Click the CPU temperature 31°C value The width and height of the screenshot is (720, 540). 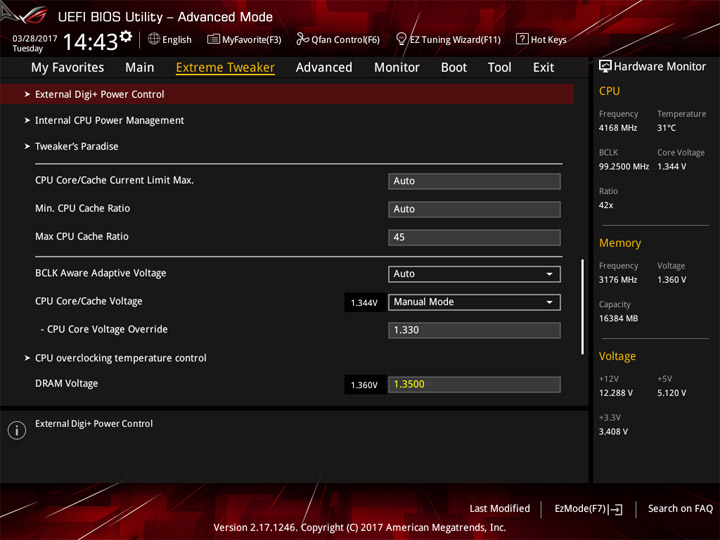tap(667, 128)
